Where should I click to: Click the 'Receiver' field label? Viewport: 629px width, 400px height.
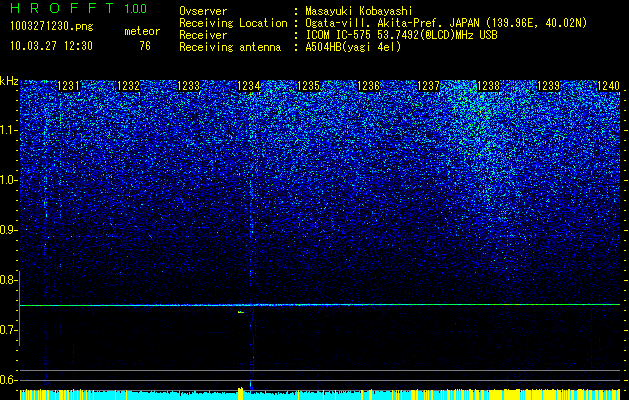(x=203, y=35)
